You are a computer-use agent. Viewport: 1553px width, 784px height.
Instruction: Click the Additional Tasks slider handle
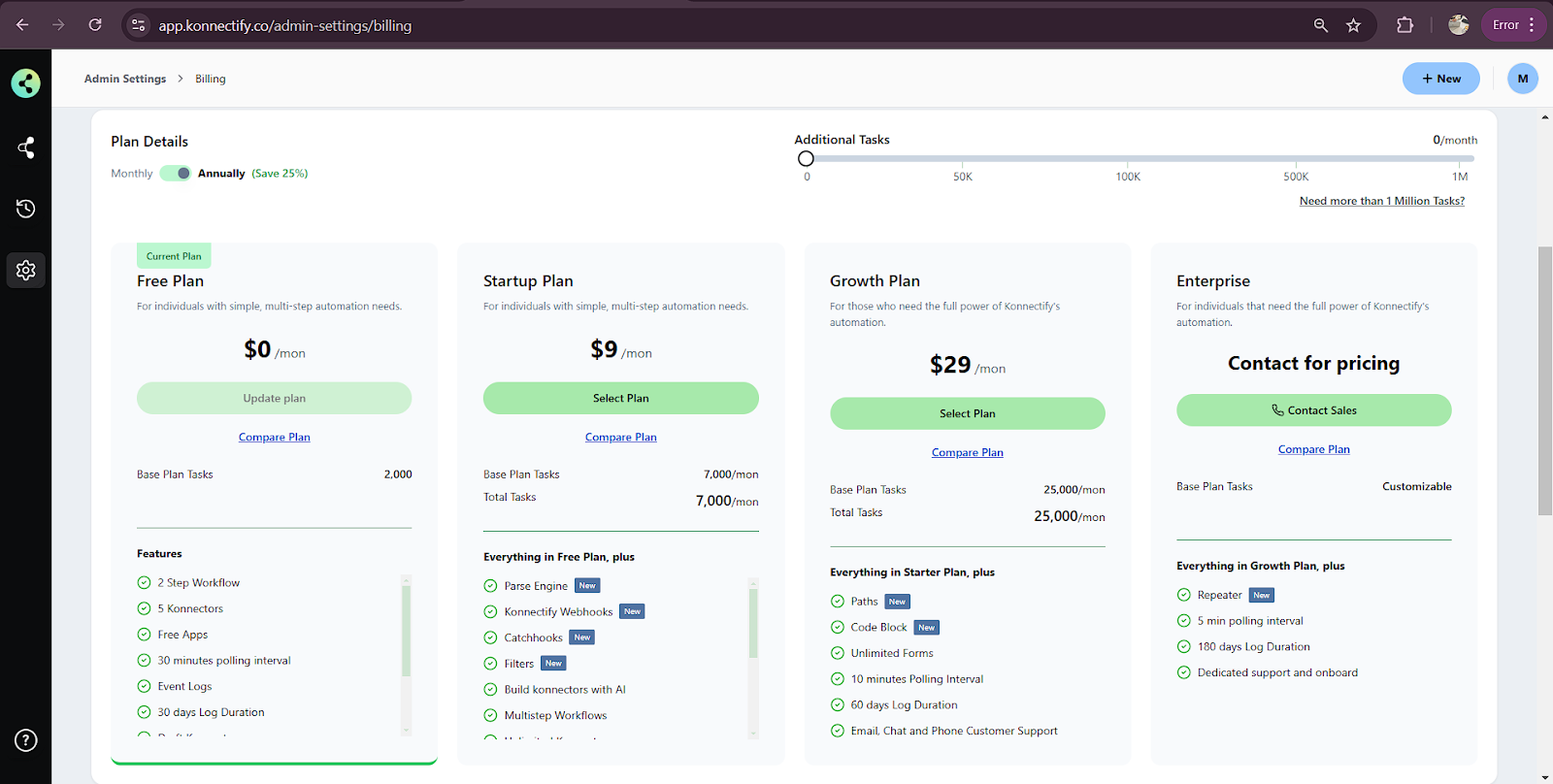[806, 158]
